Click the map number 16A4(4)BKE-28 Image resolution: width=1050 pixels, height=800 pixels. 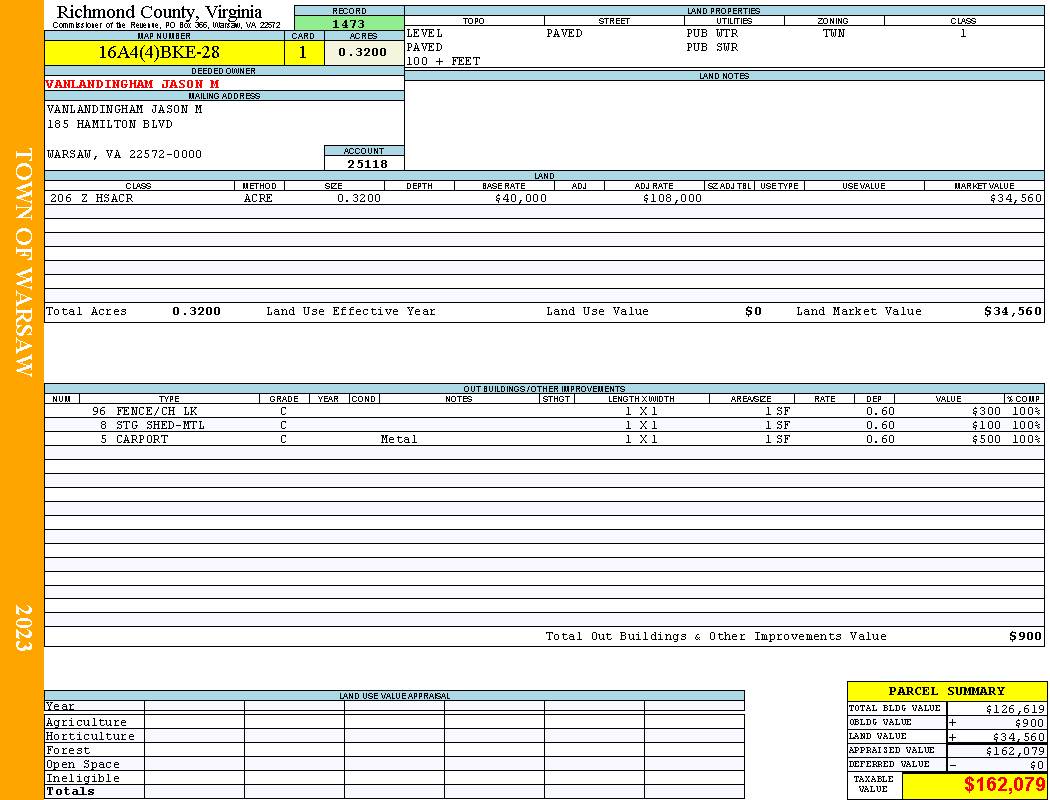click(x=159, y=52)
